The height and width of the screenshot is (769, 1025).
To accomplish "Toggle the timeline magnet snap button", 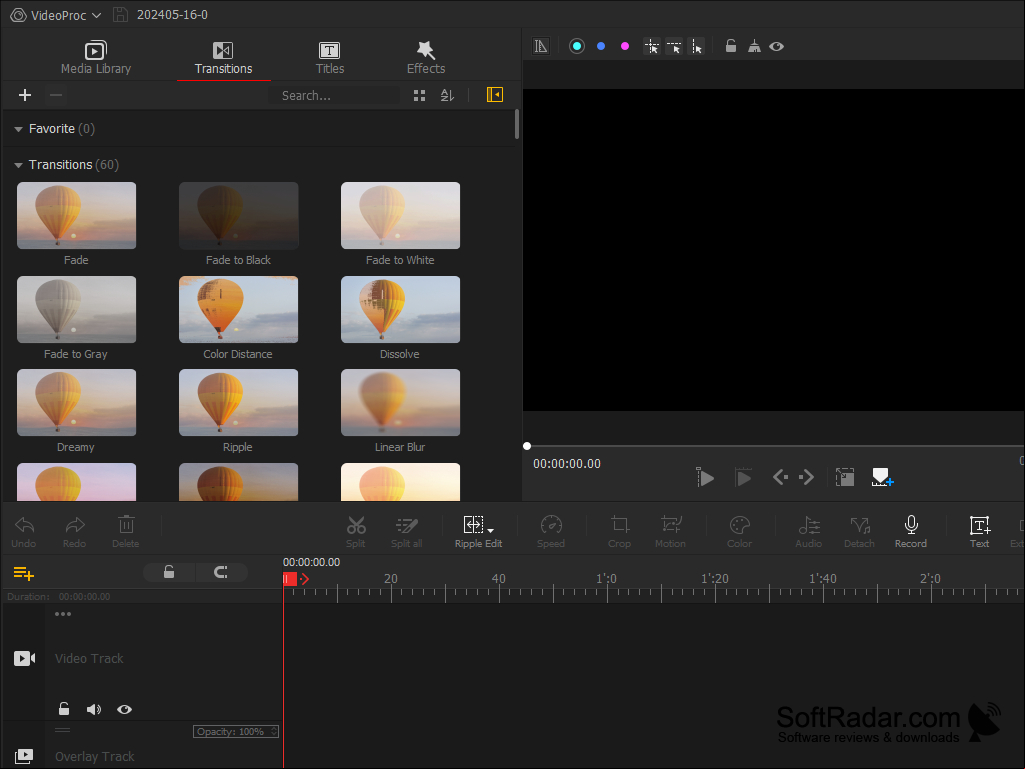I will (x=221, y=573).
